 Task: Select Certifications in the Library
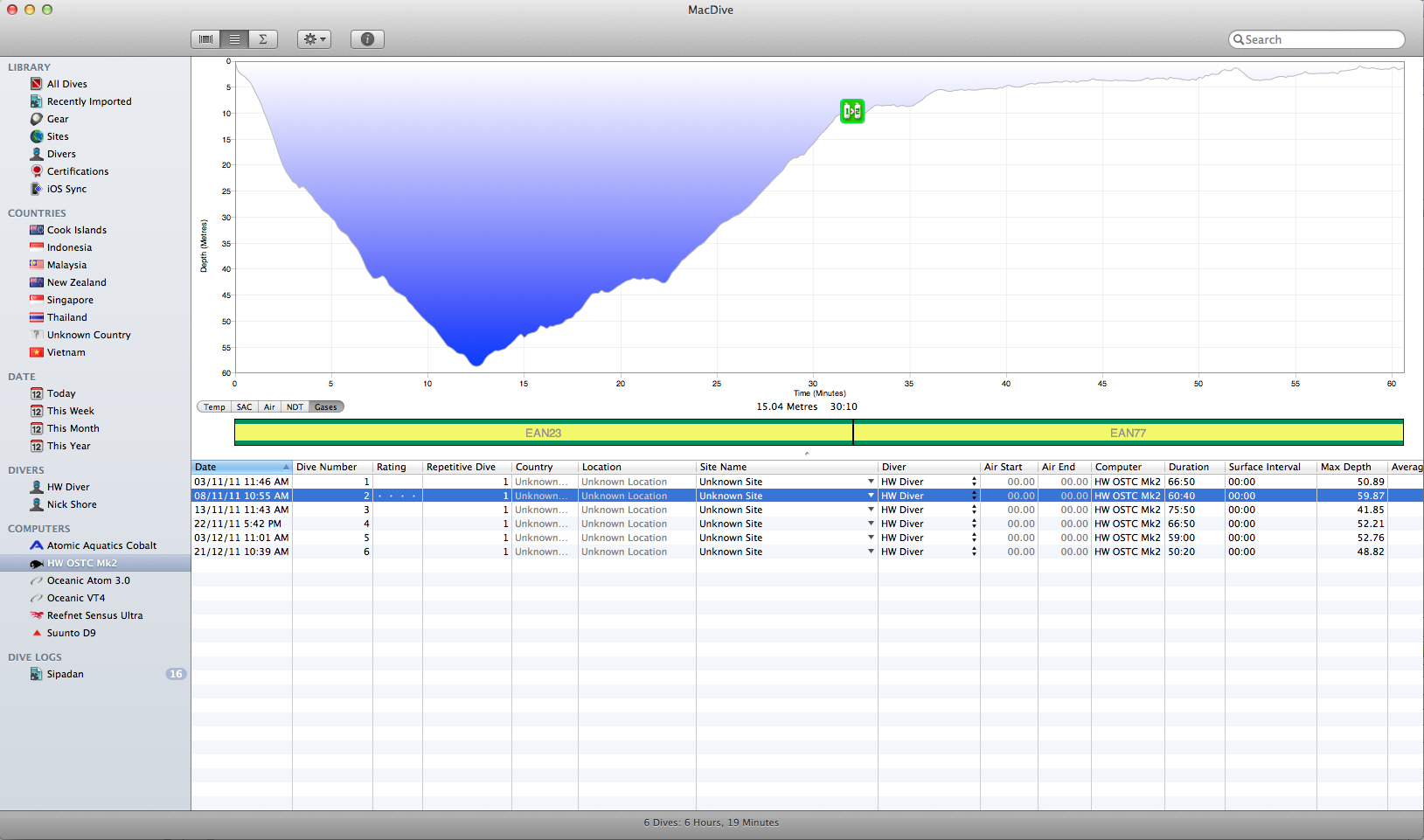coord(78,171)
